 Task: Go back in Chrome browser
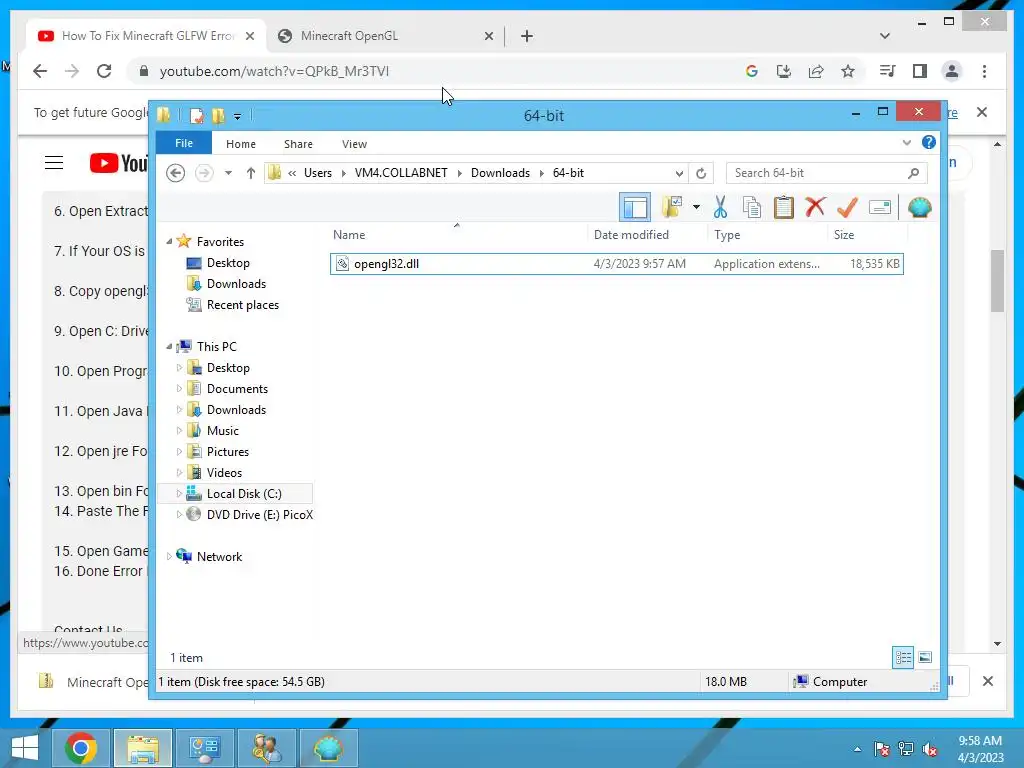[x=40, y=71]
